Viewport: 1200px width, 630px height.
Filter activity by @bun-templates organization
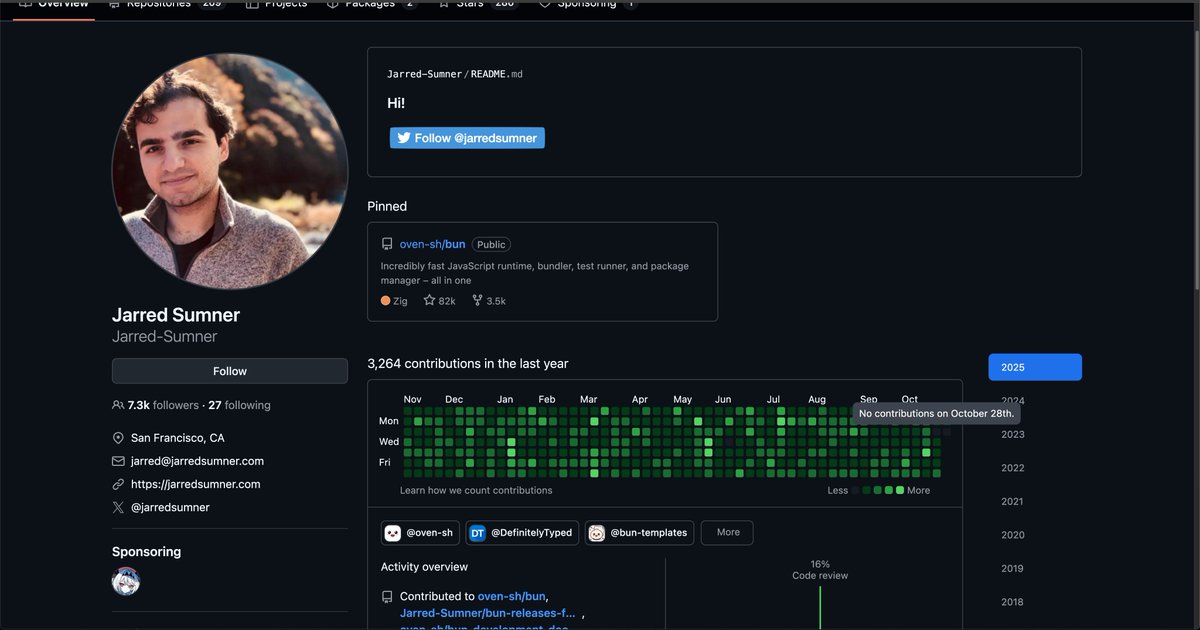click(x=640, y=533)
